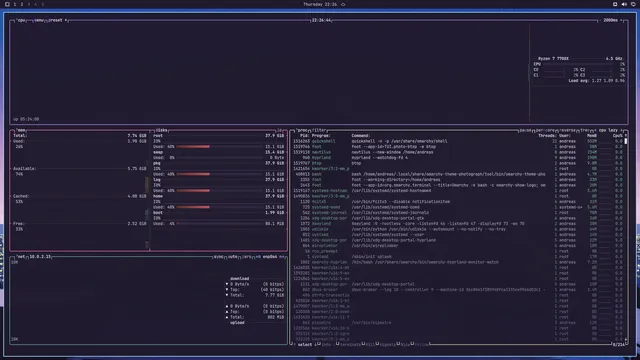Select the /sbin/init splash systemd row
This screenshot has height=360, width=640.
coord(458,257)
